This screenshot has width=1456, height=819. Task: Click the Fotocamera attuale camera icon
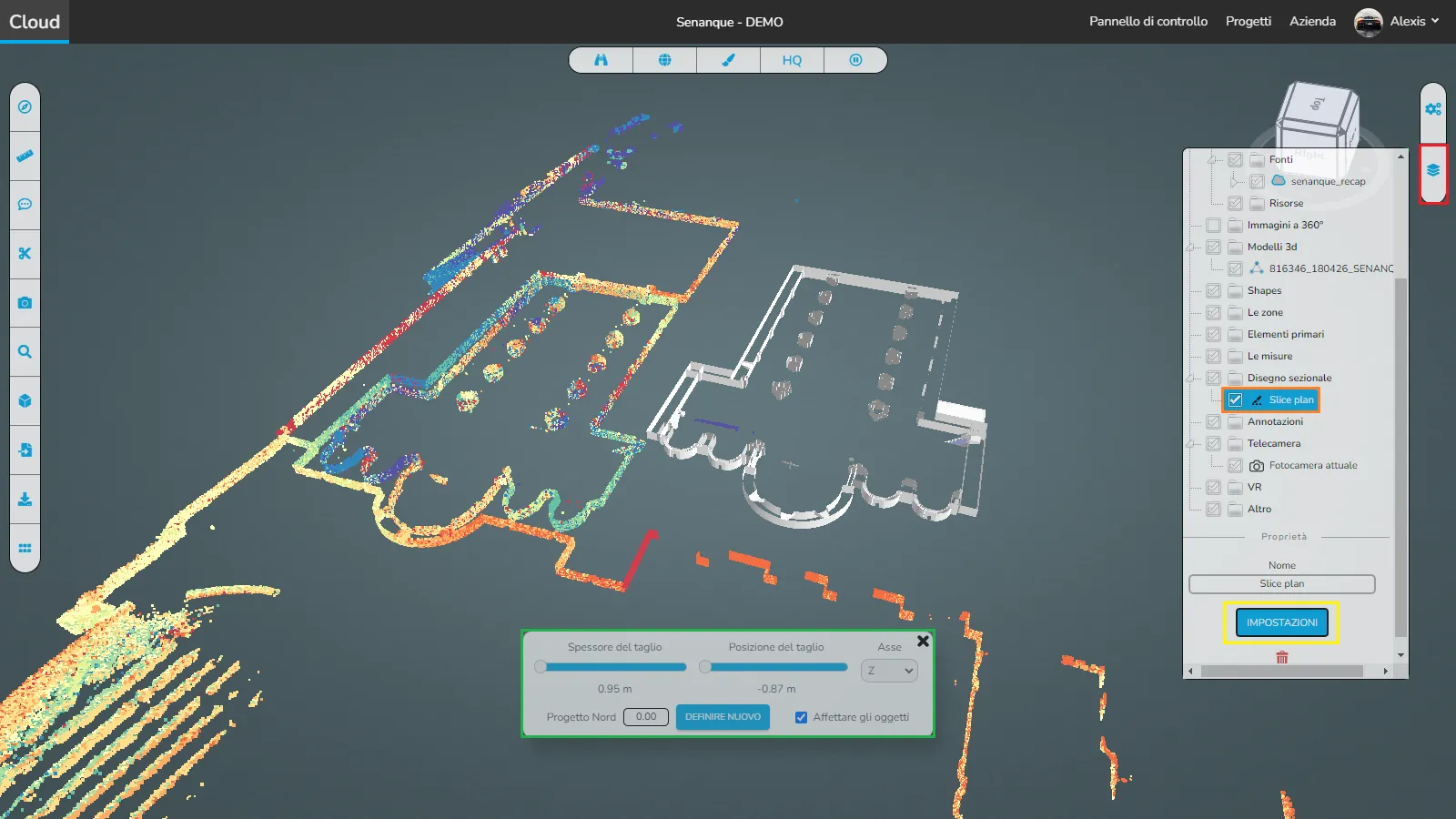[x=1257, y=465]
